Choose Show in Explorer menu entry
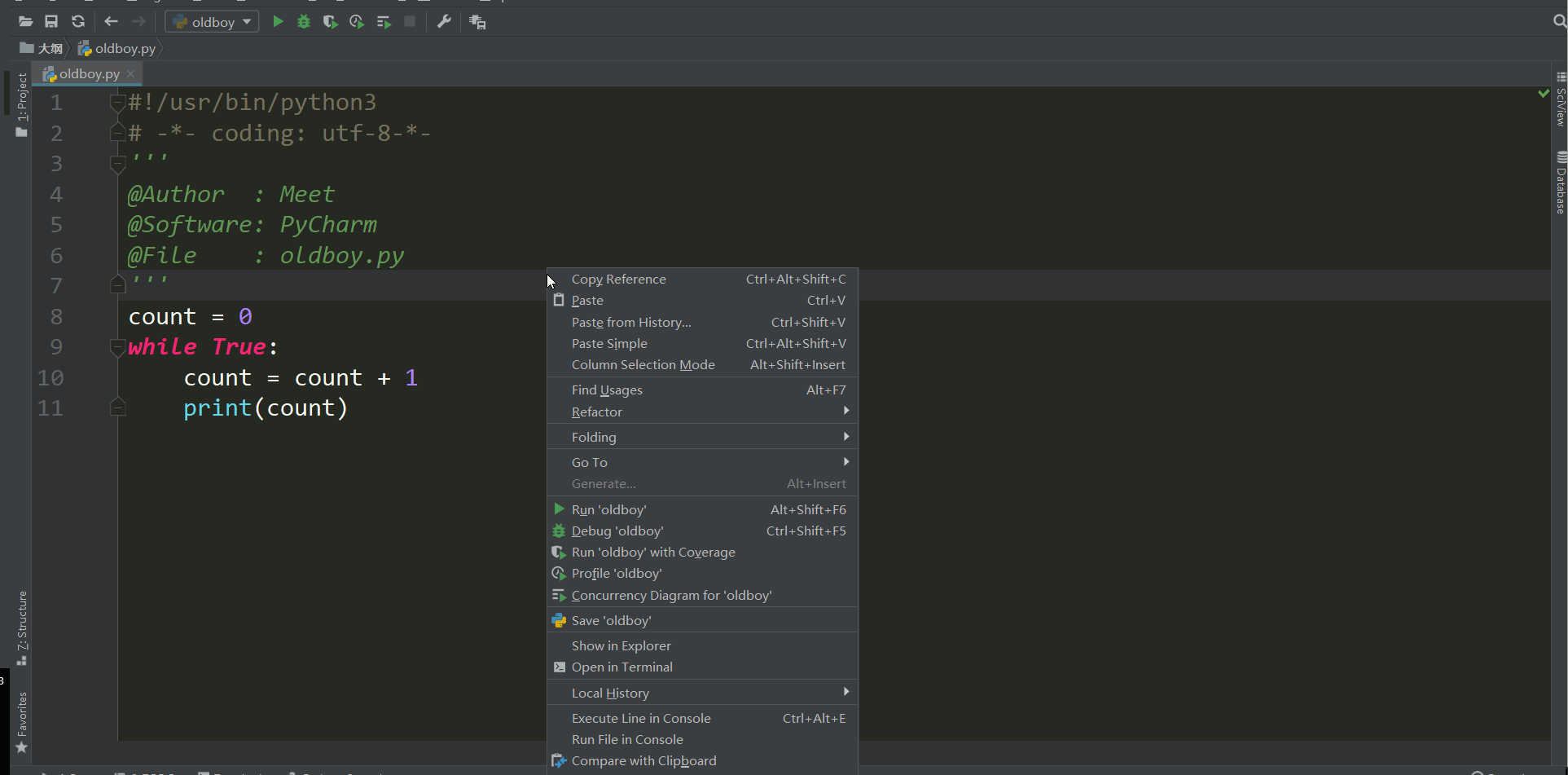This screenshot has width=1568, height=775. (702, 646)
